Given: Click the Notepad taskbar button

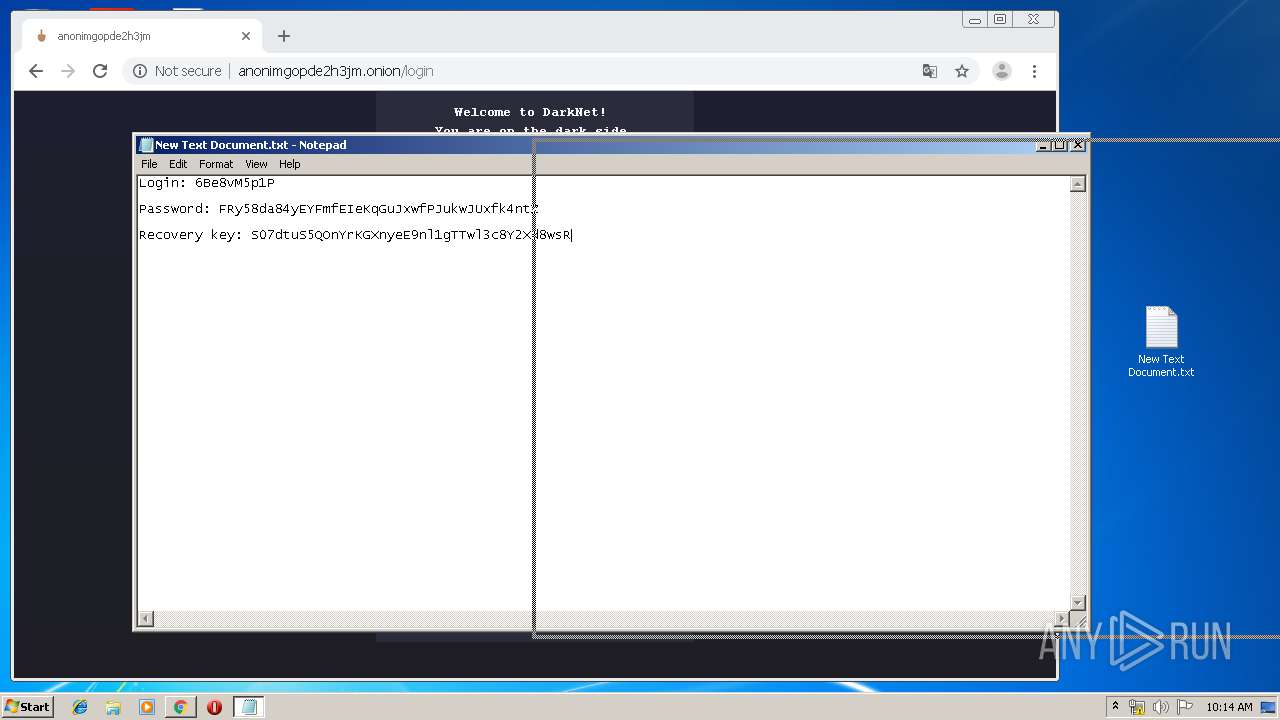Looking at the screenshot, I should coord(248,707).
